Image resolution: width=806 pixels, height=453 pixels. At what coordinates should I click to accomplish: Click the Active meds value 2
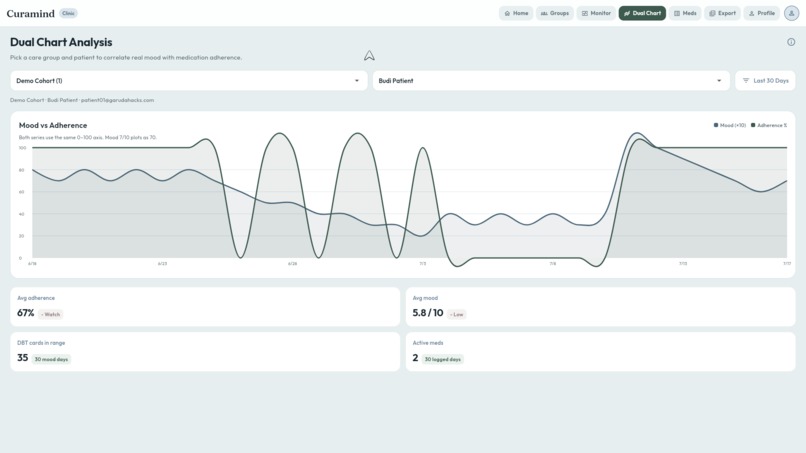pyautogui.click(x=415, y=358)
